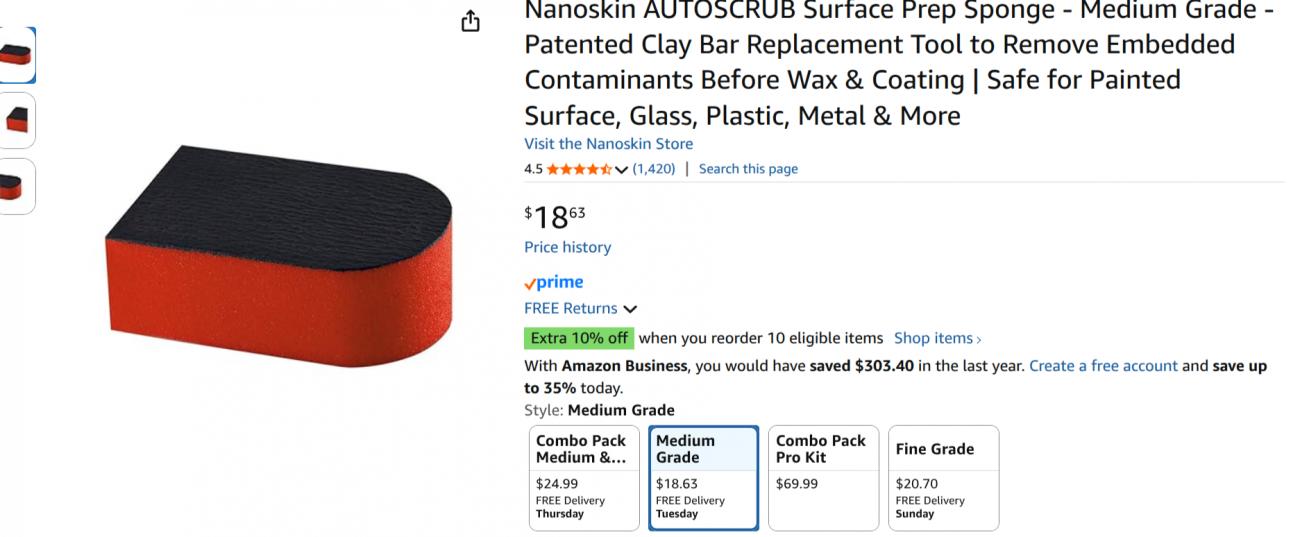Select the third product thumbnail
This screenshot has height=537, width=1300.
pyautogui.click(x=17, y=186)
